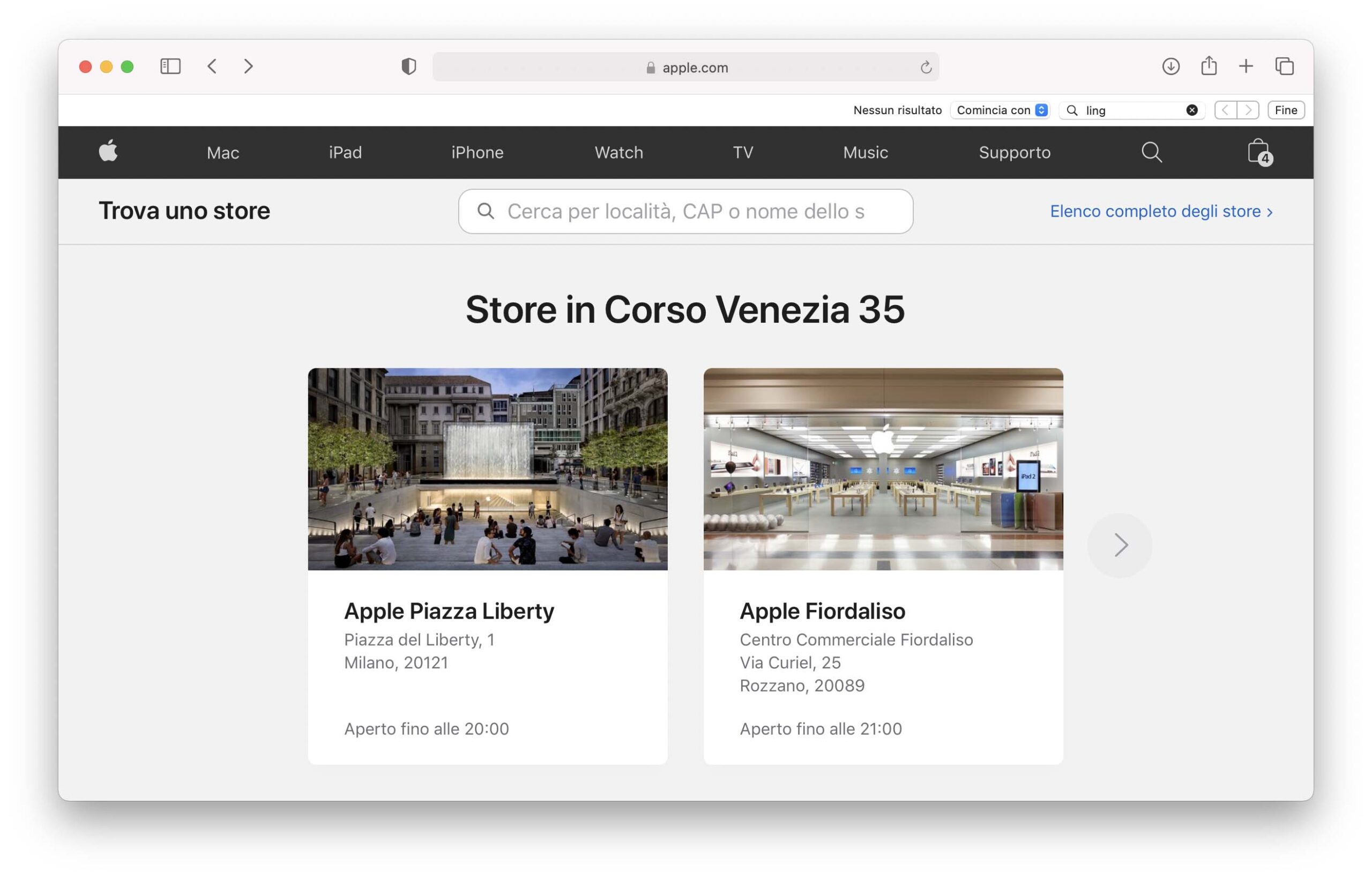This screenshot has height=878, width=1372.
Task: Show next stores in carousel
Action: point(1120,545)
